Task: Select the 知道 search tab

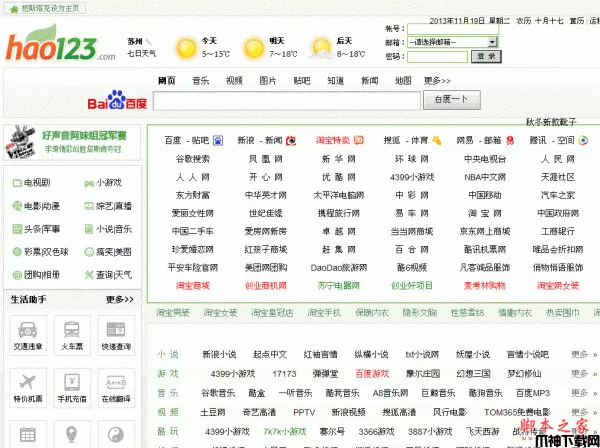Action: pos(336,81)
